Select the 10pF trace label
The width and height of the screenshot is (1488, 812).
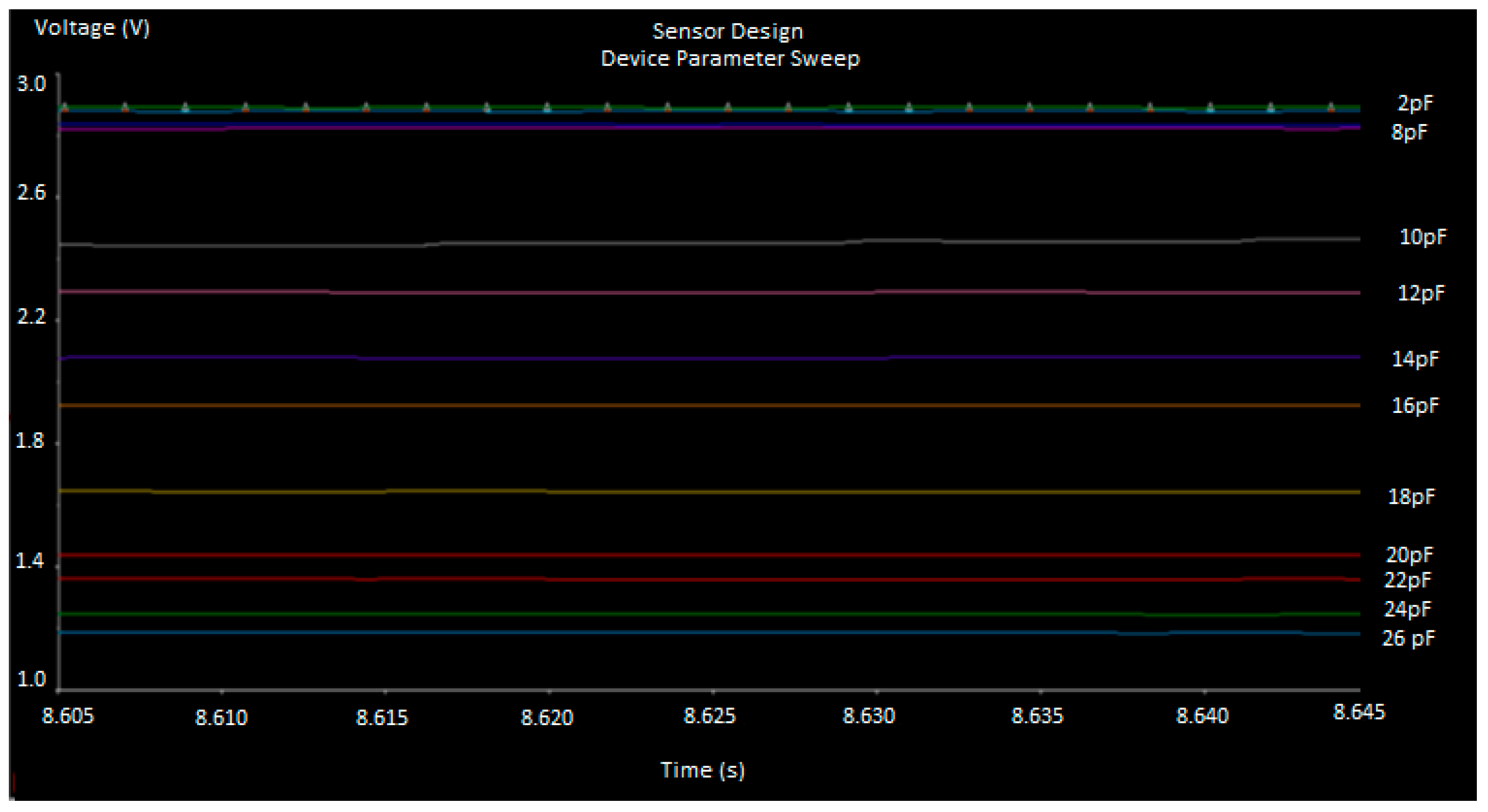[1423, 237]
